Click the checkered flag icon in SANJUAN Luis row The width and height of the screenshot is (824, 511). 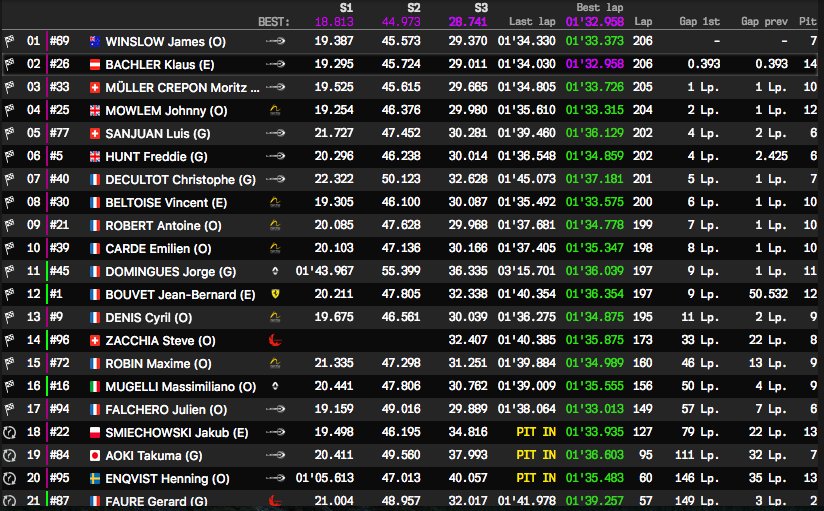click(x=9, y=133)
